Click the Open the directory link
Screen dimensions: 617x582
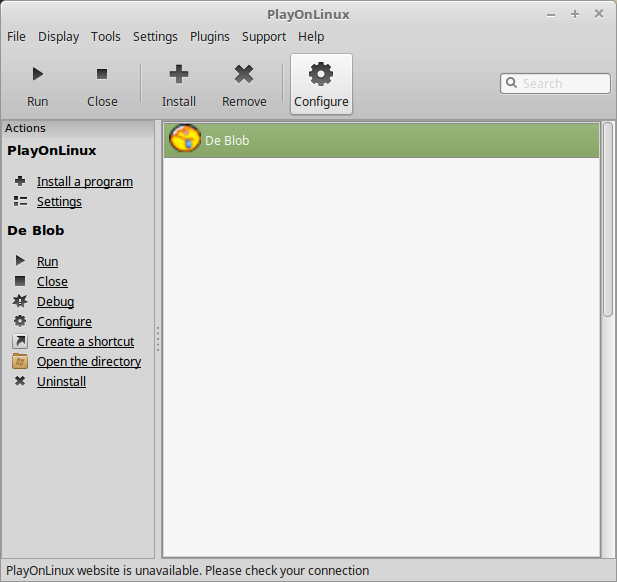click(89, 362)
